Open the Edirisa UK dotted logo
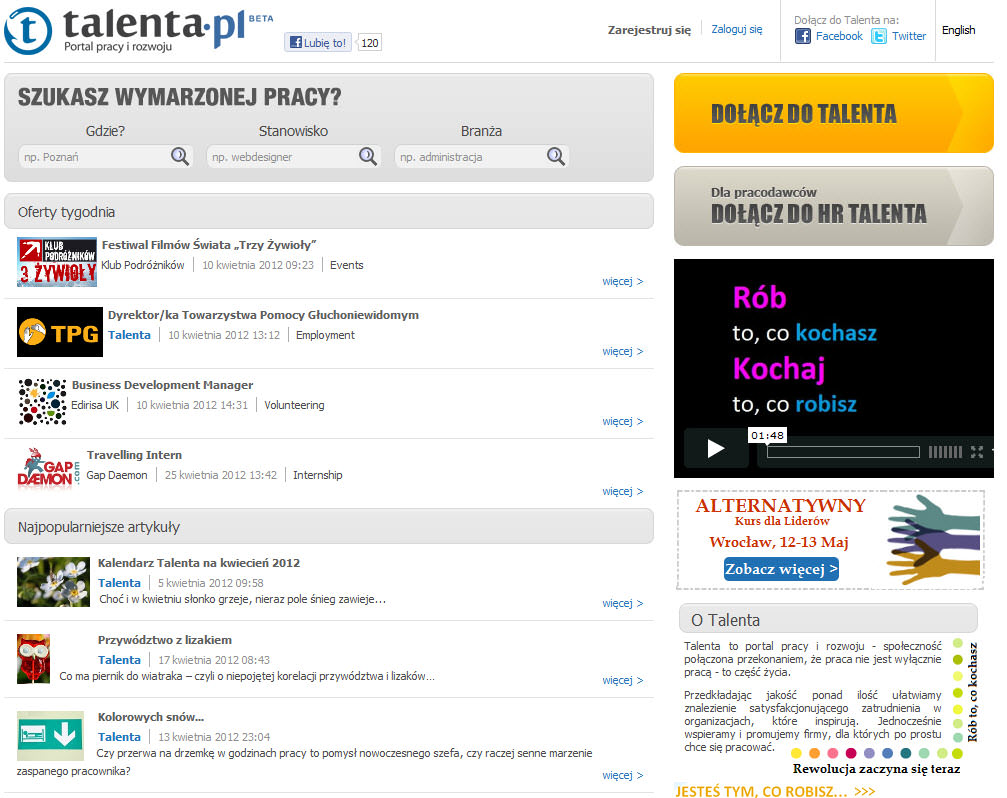 coord(42,402)
